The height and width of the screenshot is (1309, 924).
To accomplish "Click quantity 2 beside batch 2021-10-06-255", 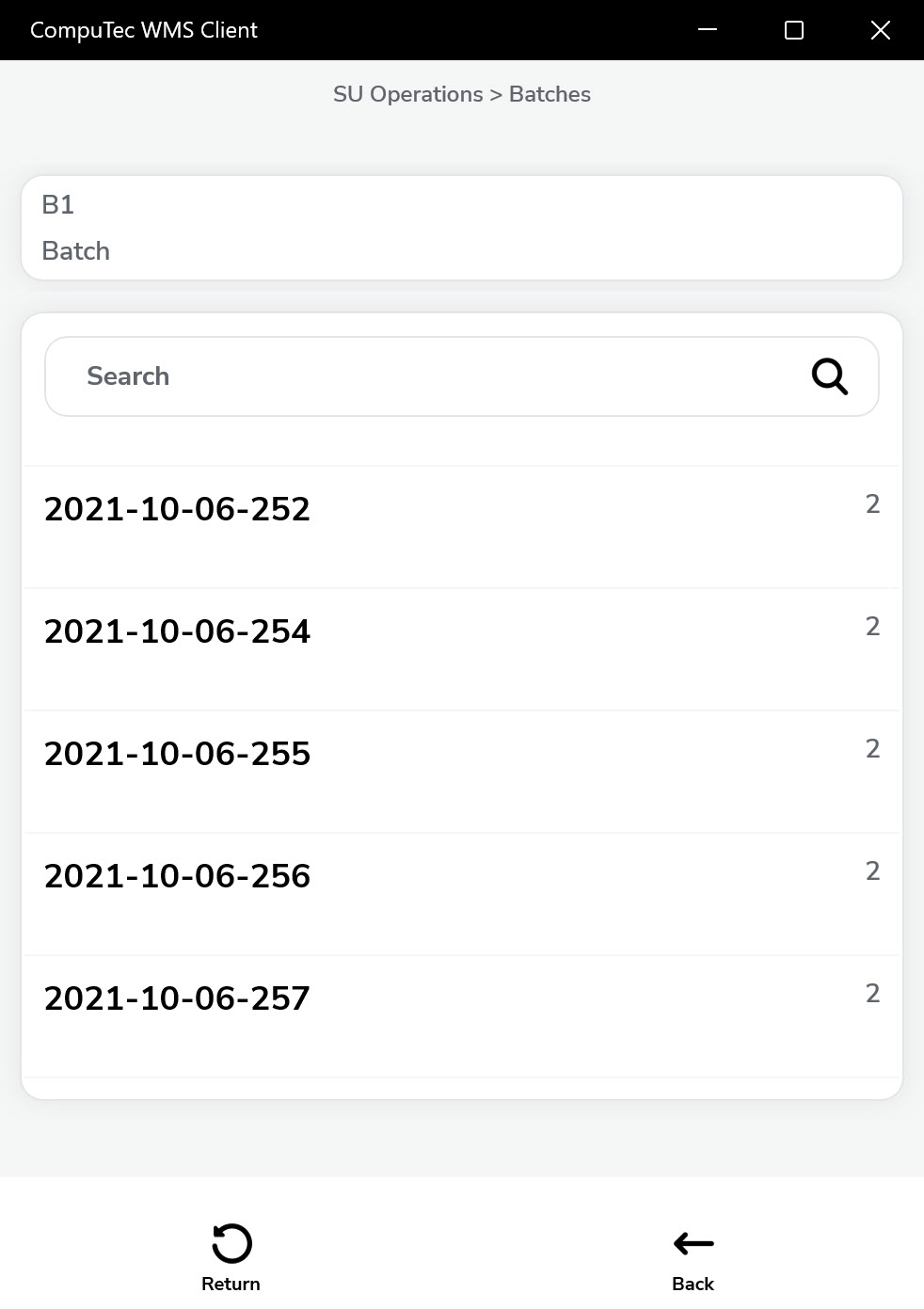I will click(x=872, y=749).
